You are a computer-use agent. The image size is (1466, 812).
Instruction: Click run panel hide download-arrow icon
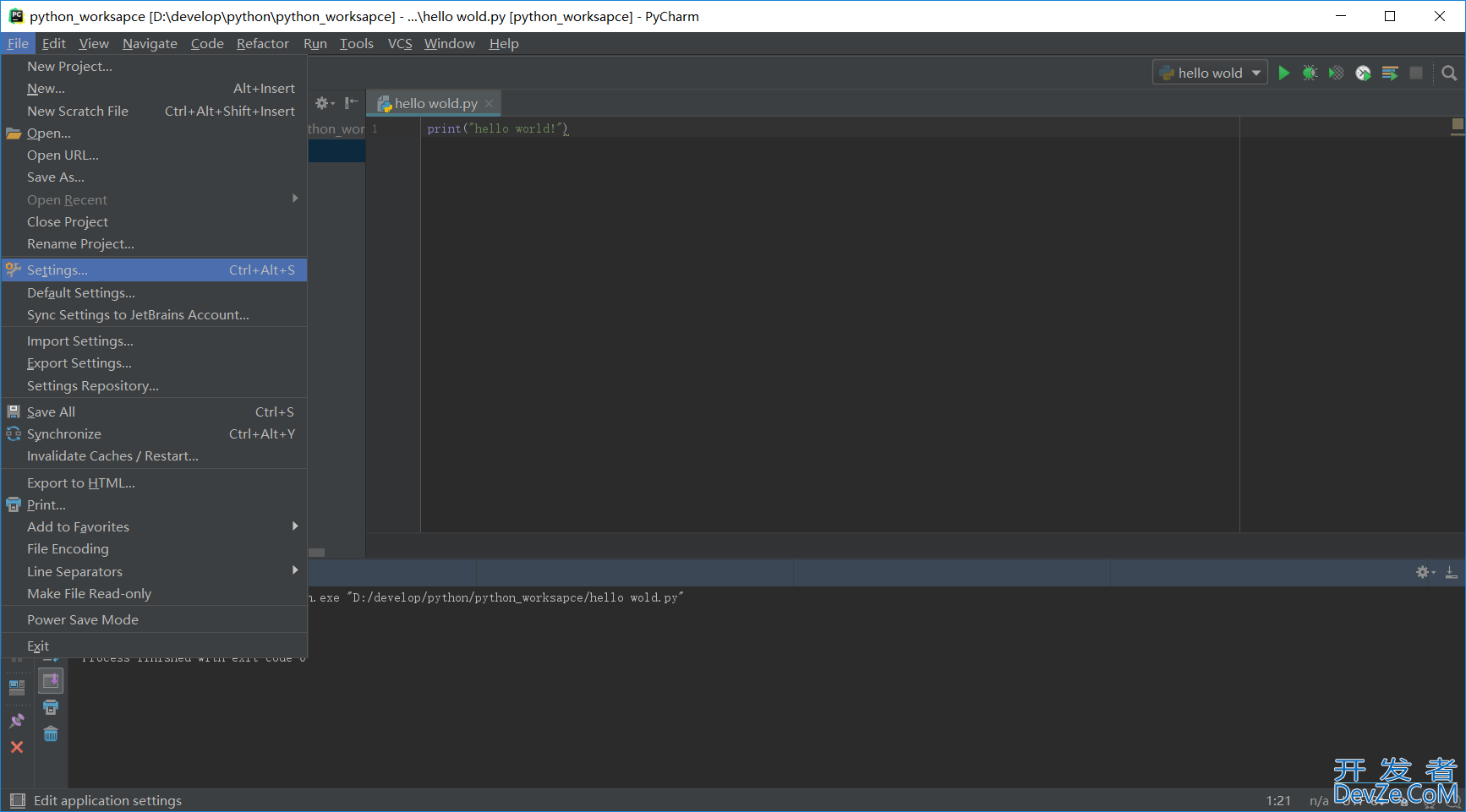(x=1451, y=572)
